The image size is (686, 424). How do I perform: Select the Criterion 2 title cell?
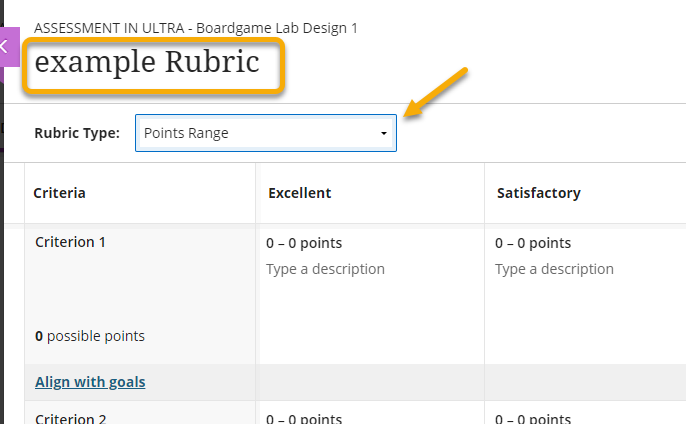pos(70,417)
